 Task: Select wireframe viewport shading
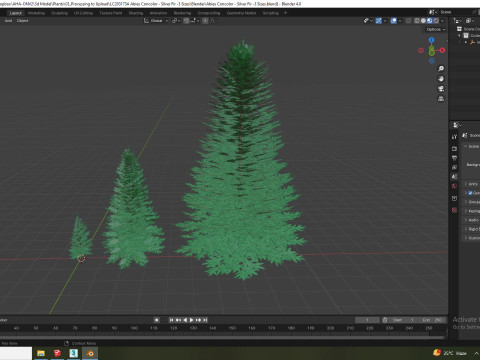[417, 21]
